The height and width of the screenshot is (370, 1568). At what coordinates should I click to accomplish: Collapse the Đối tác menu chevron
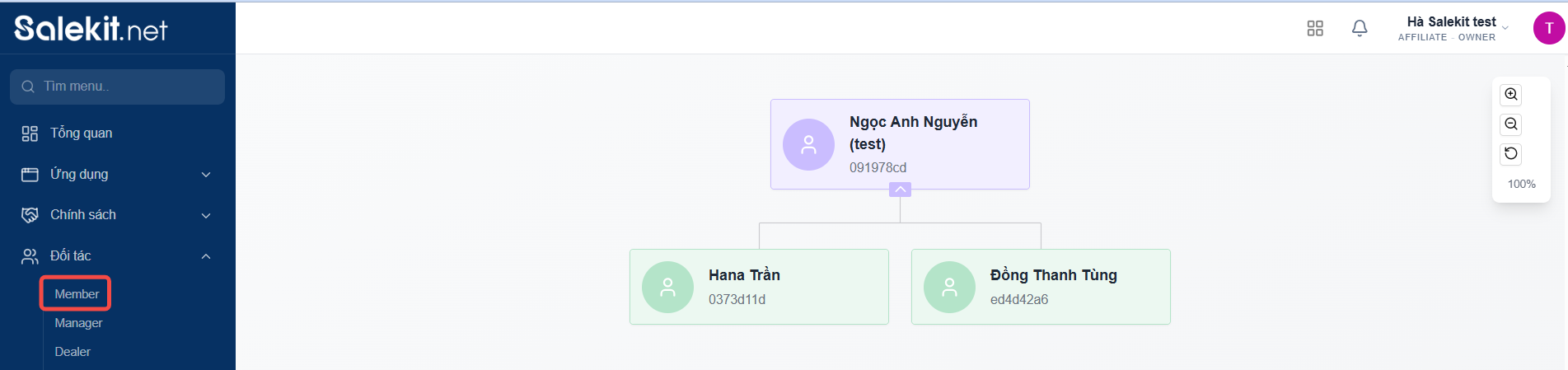pos(206,256)
